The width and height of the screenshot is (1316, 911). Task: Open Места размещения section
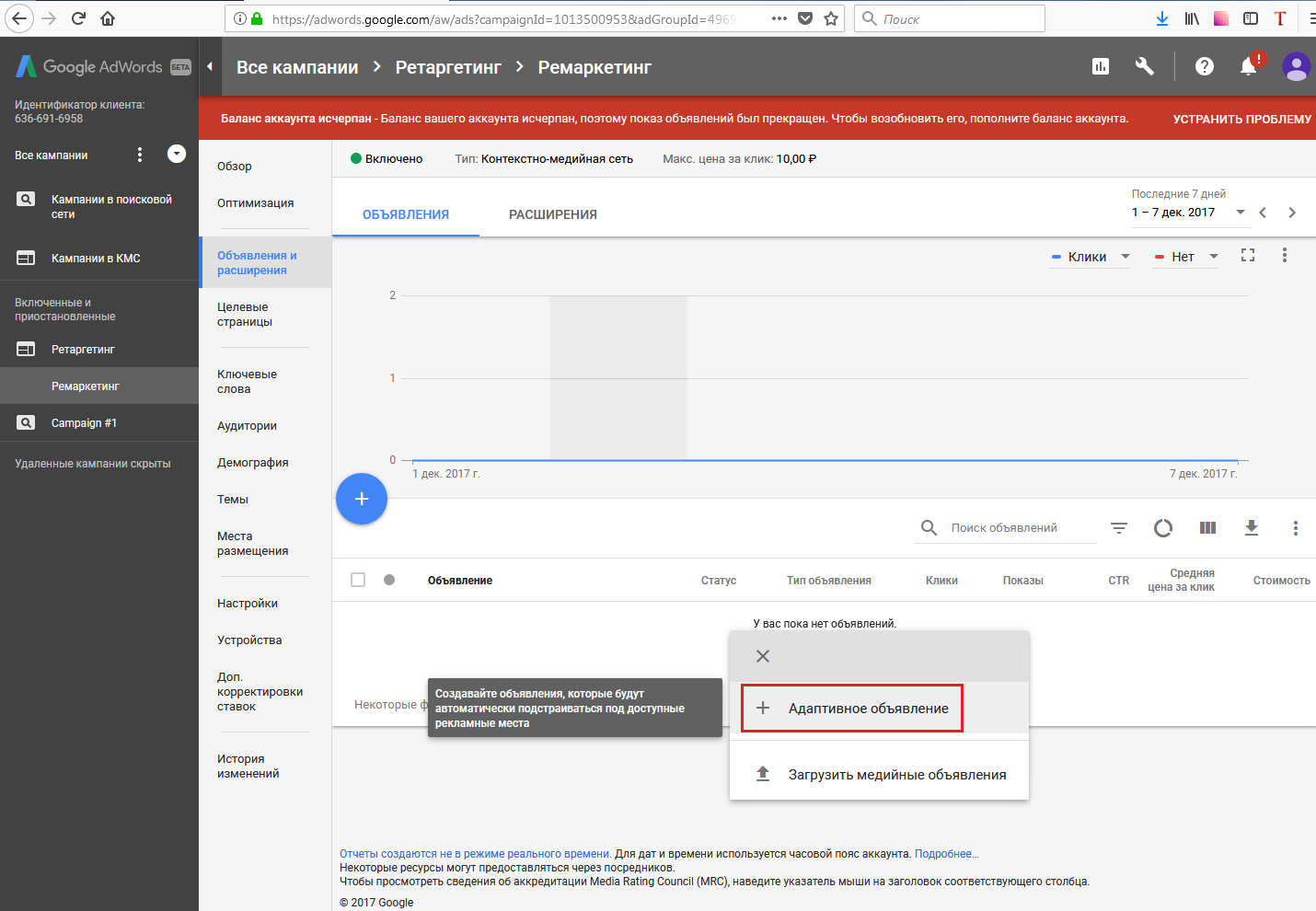click(253, 544)
